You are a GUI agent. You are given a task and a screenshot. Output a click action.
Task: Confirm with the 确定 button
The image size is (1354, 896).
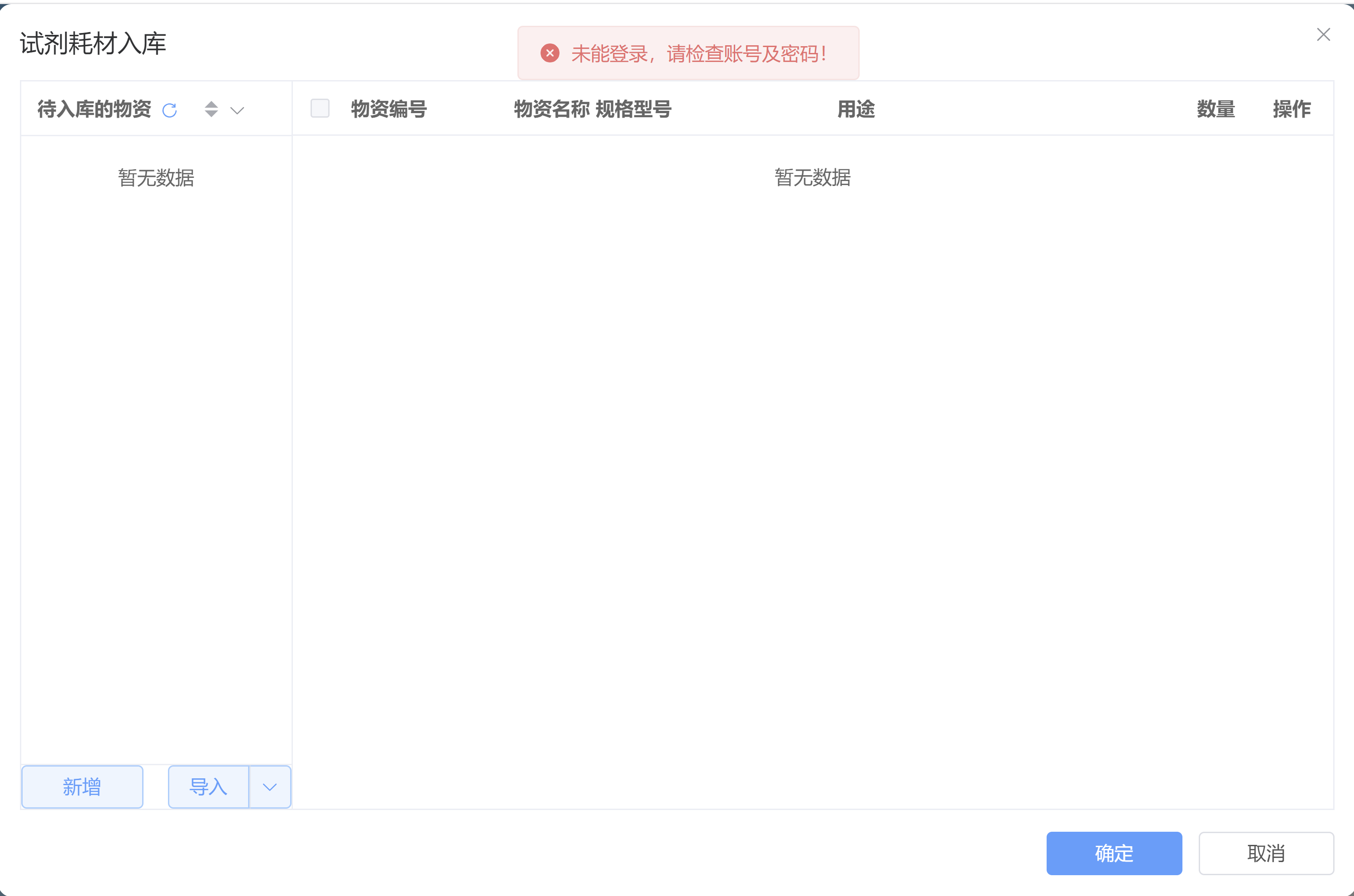[1114, 853]
